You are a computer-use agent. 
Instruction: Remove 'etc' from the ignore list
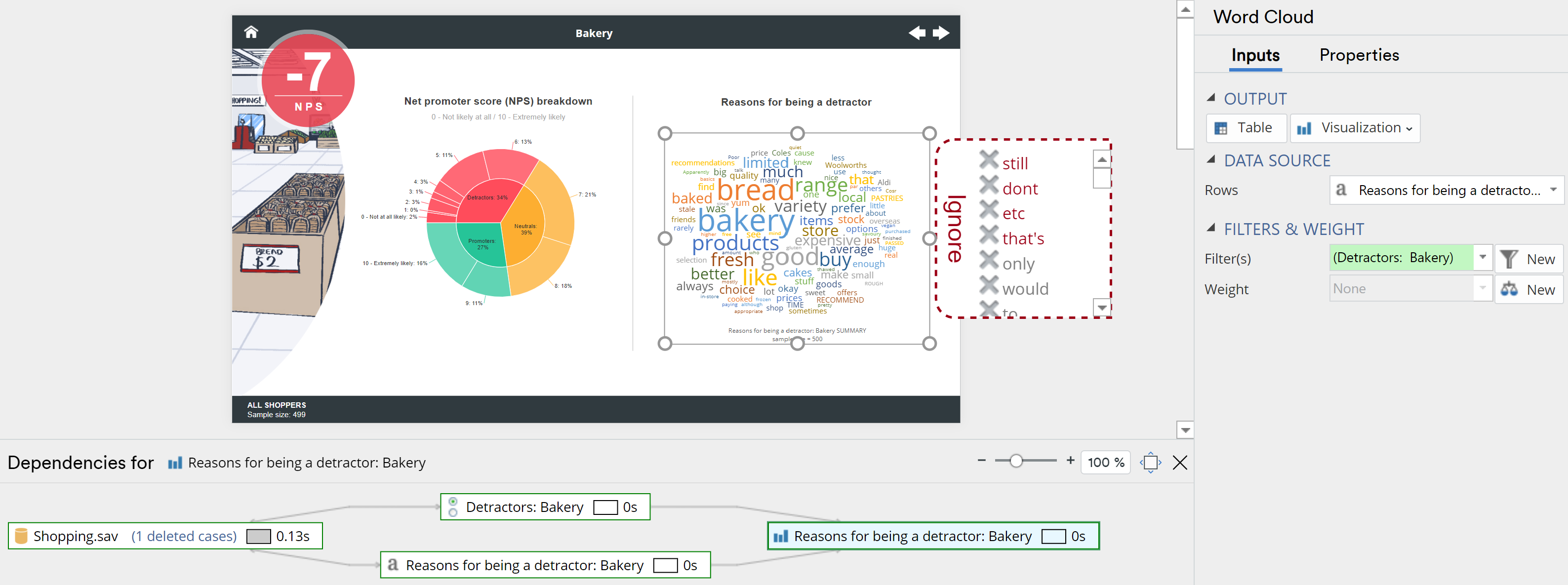coord(989,209)
